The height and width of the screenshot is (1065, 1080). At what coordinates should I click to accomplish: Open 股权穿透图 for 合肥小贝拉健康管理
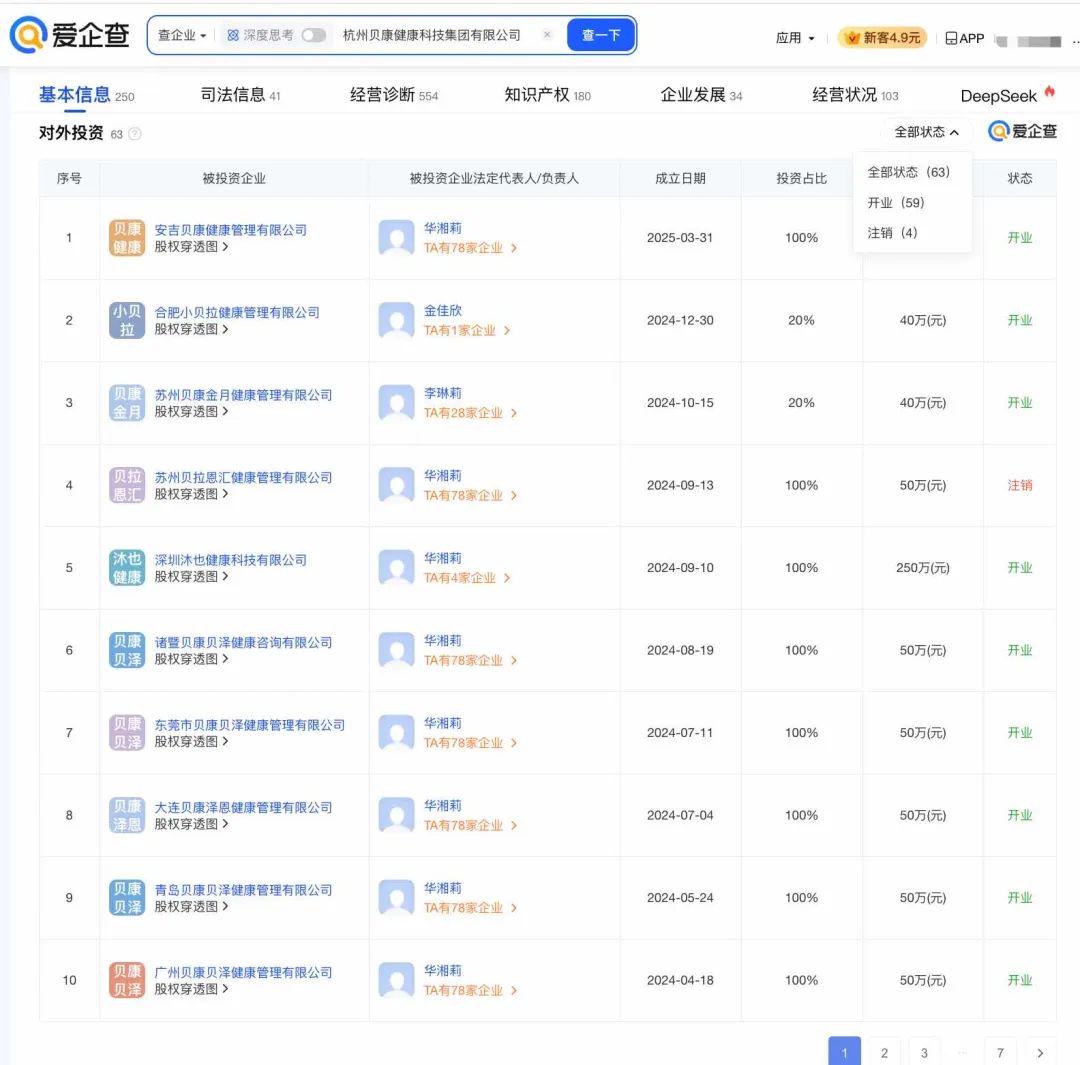pyautogui.click(x=191, y=329)
